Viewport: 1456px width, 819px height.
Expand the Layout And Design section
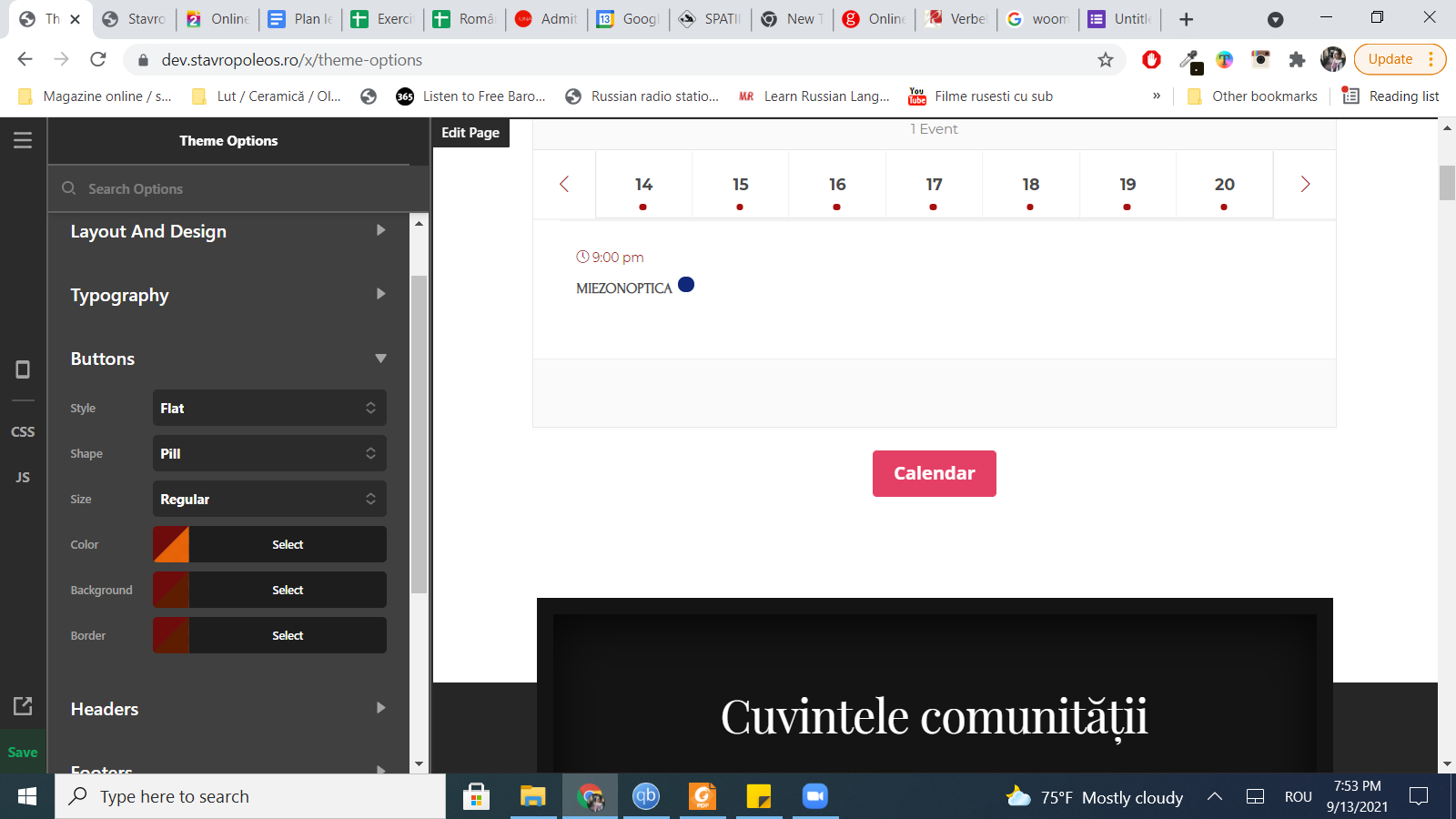[x=227, y=231]
